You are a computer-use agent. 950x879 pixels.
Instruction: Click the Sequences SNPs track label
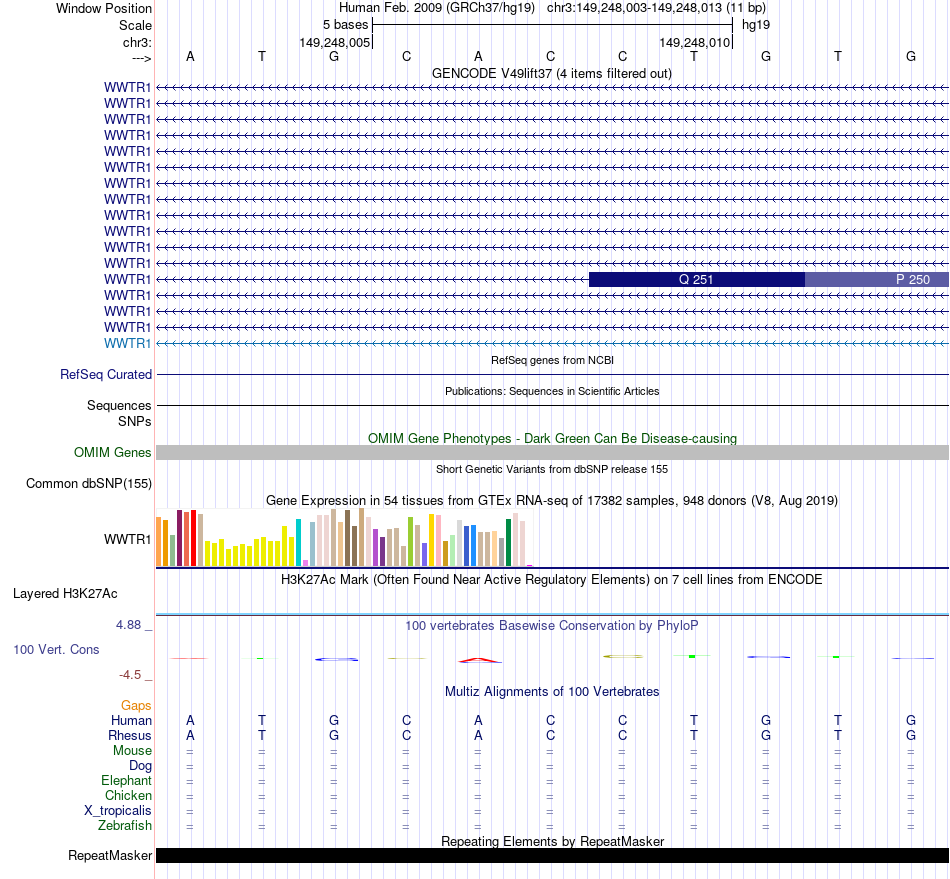119,413
